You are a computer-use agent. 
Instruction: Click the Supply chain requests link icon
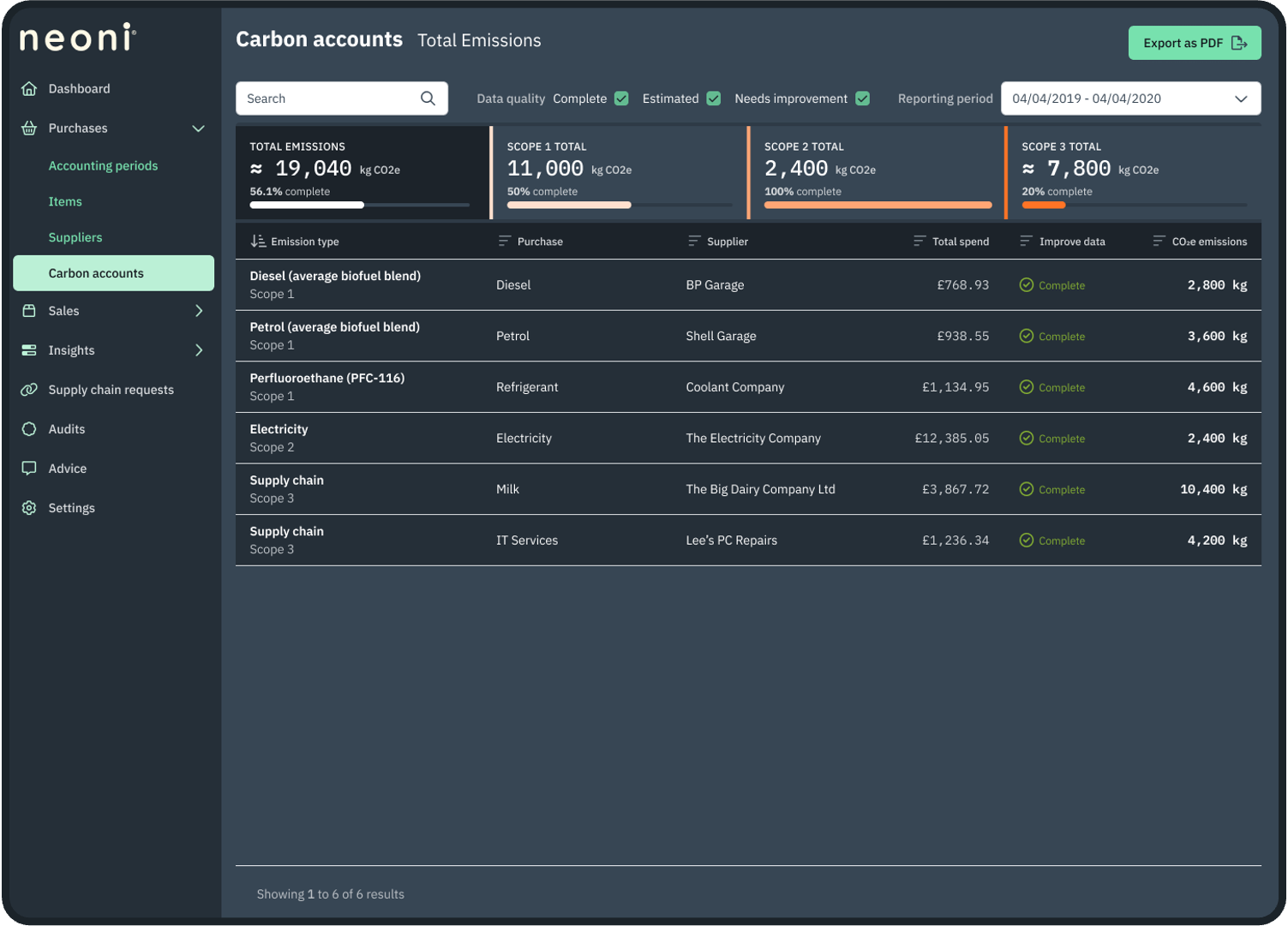[29, 390]
